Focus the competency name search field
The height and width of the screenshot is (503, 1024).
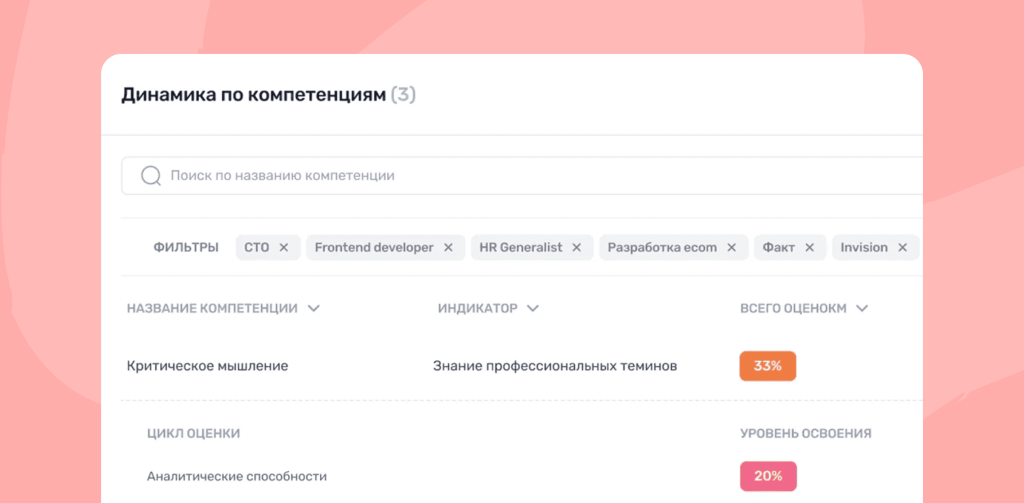(x=522, y=176)
